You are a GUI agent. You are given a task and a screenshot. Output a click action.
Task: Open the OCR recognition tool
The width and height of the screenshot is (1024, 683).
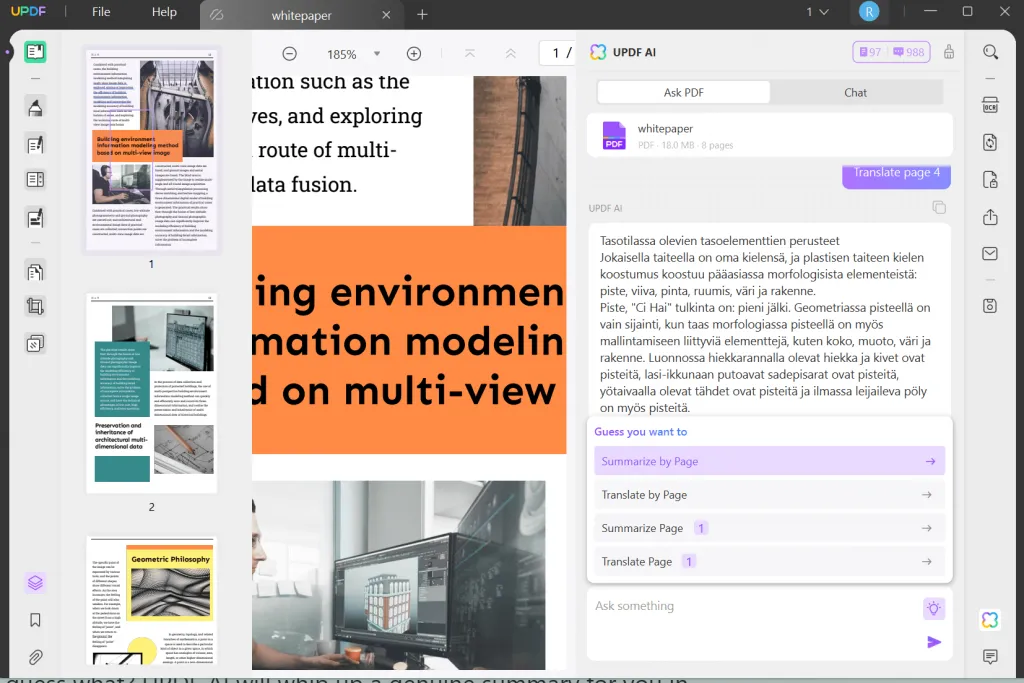990,105
